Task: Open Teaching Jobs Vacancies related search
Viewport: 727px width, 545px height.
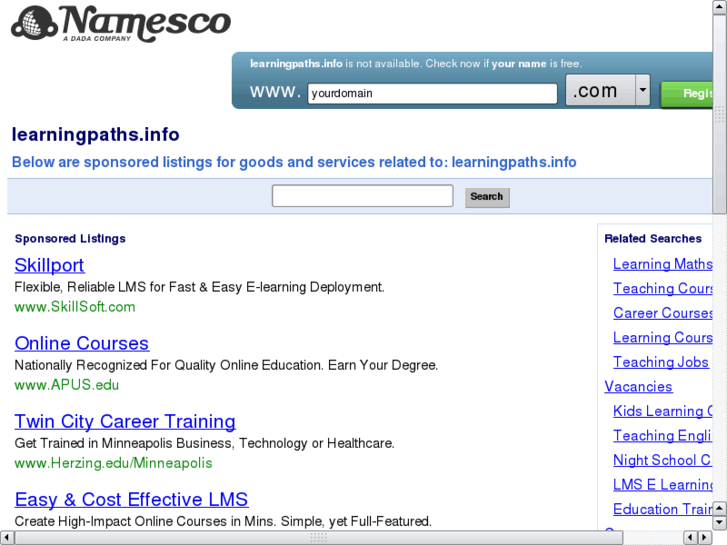Action: [x=661, y=362]
